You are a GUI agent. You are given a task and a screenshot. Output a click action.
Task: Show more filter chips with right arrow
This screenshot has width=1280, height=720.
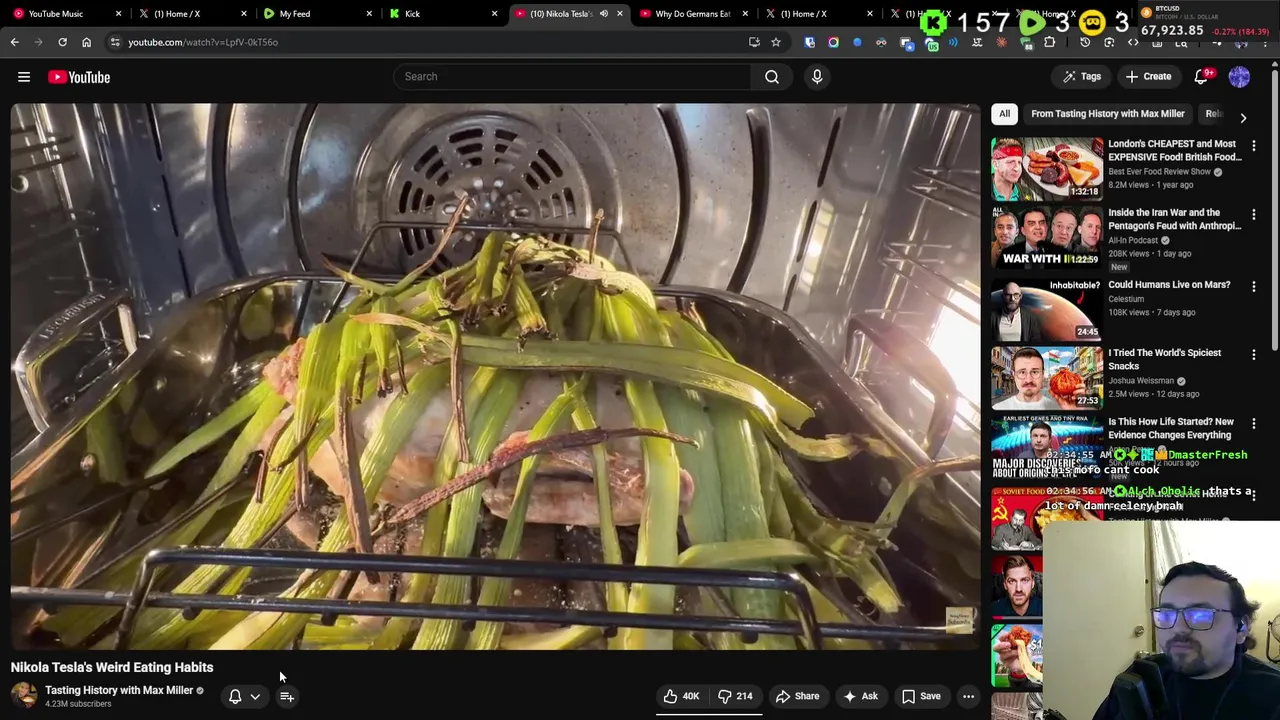pos(1243,117)
